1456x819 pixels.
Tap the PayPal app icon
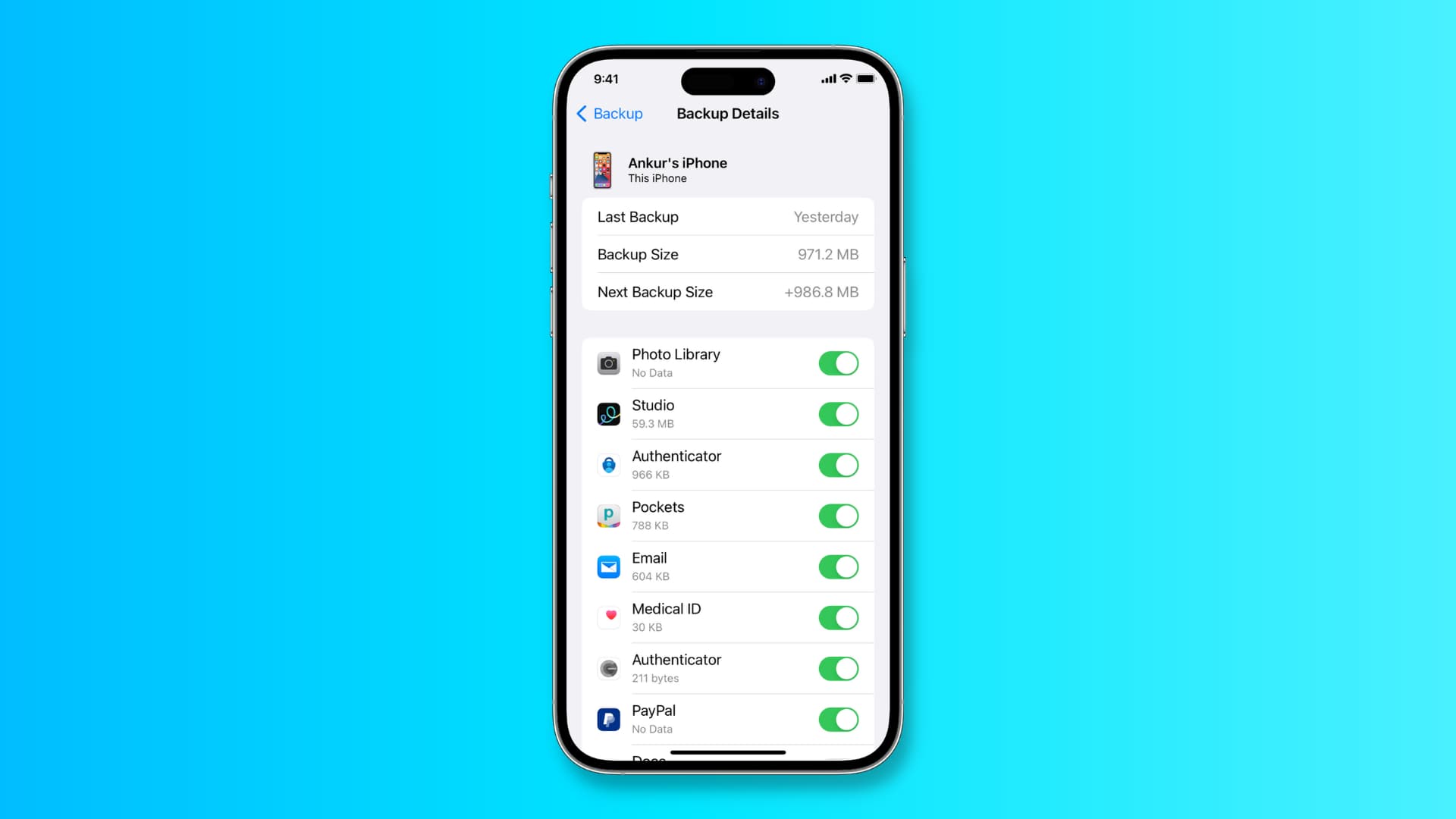(x=608, y=718)
